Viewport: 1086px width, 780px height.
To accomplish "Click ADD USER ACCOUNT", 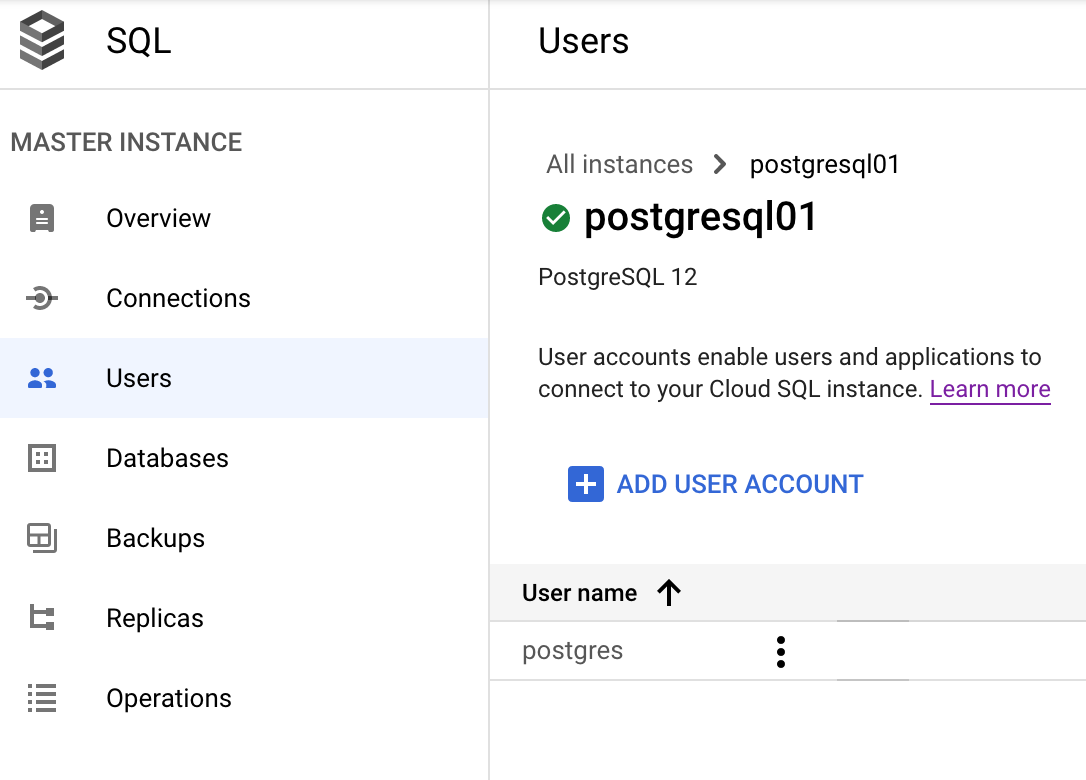I will click(739, 484).
